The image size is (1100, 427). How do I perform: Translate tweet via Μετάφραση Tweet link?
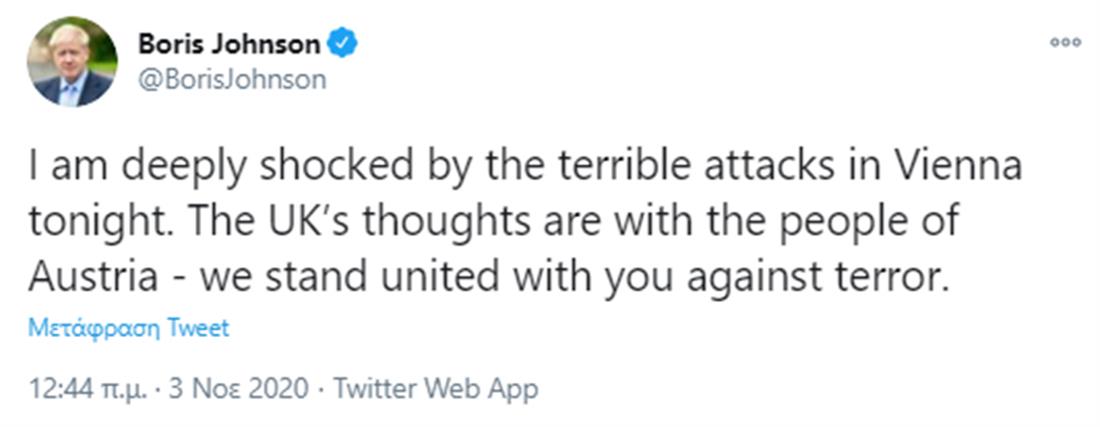[x=129, y=328]
